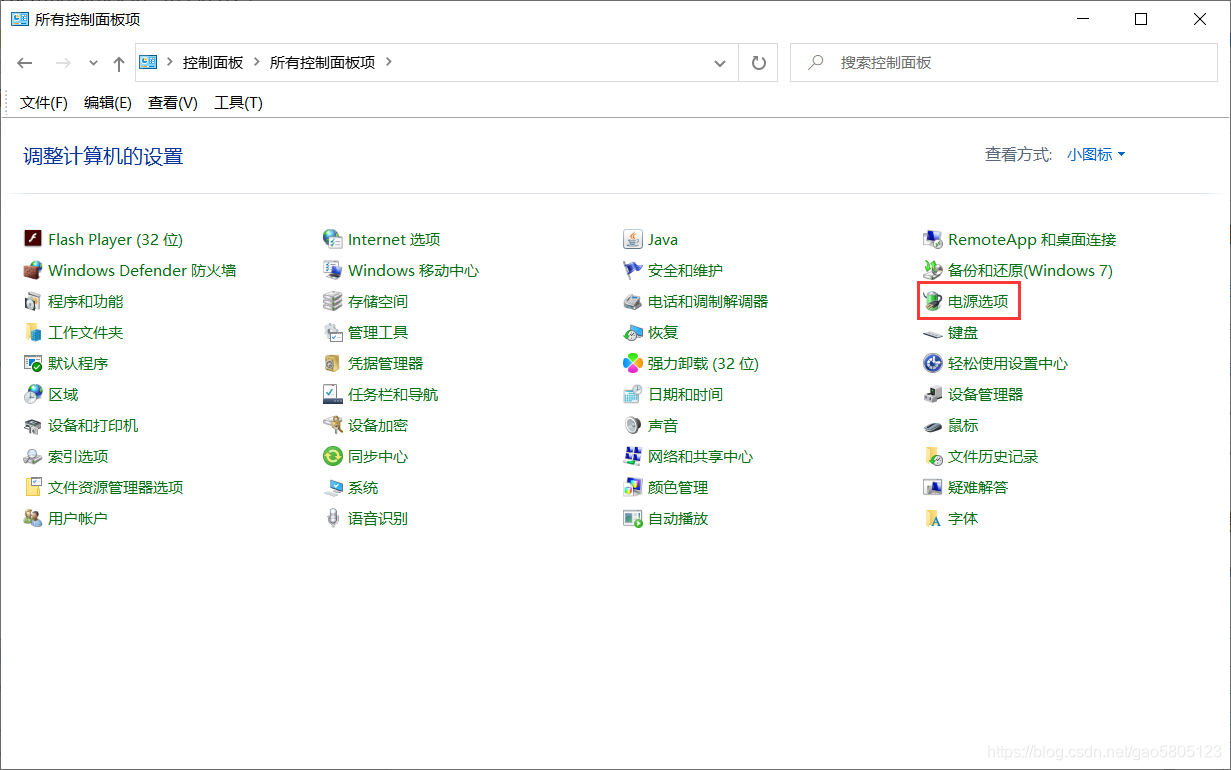Select the 控制面板 breadcrumb segment
Screen dimensions: 1231x770
[x=213, y=62]
